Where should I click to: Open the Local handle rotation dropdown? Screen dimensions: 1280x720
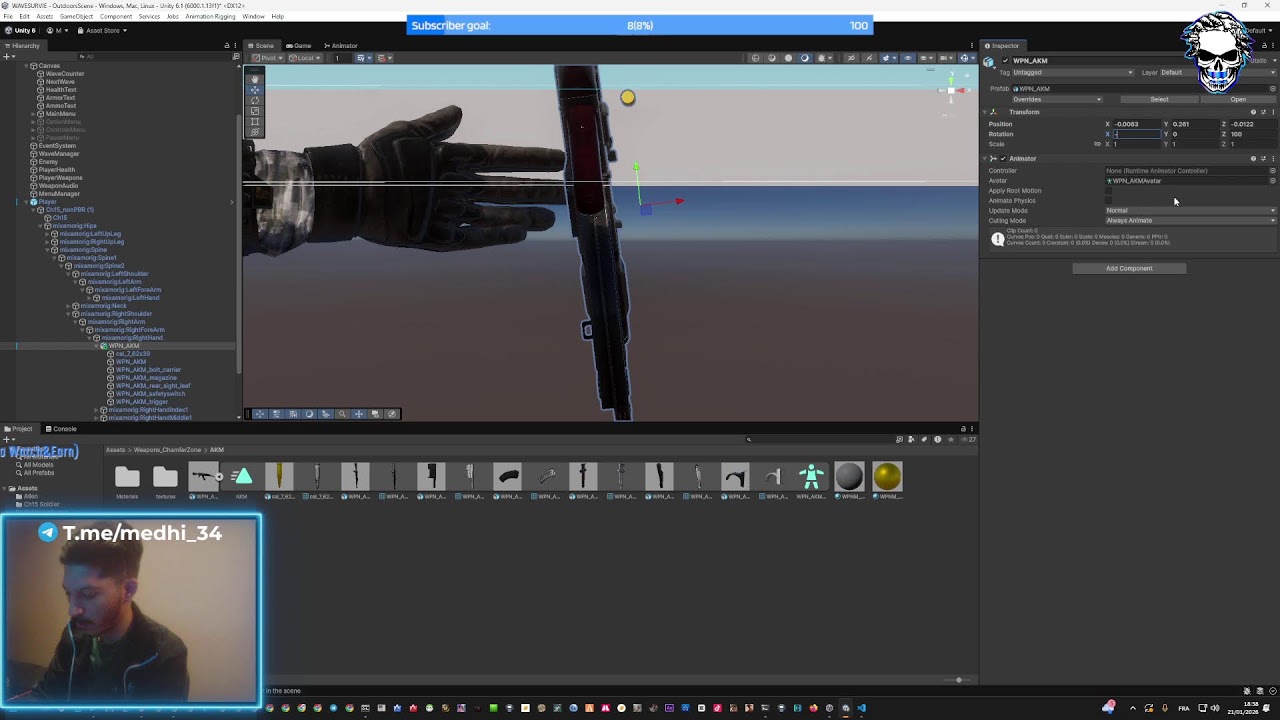[303, 58]
